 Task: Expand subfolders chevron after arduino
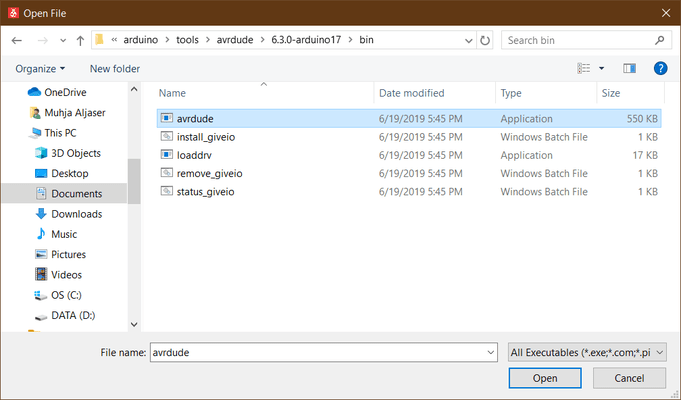pos(167,40)
